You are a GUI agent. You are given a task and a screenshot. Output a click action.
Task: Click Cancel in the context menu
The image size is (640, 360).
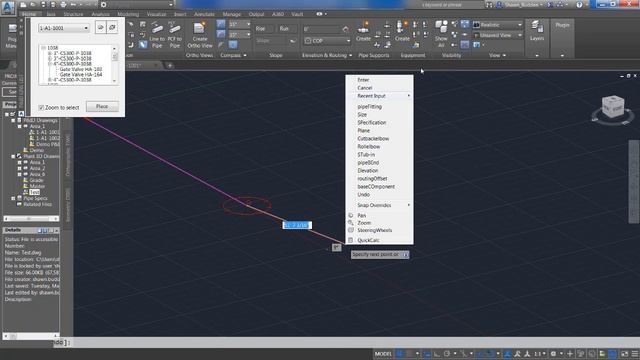tap(364, 88)
